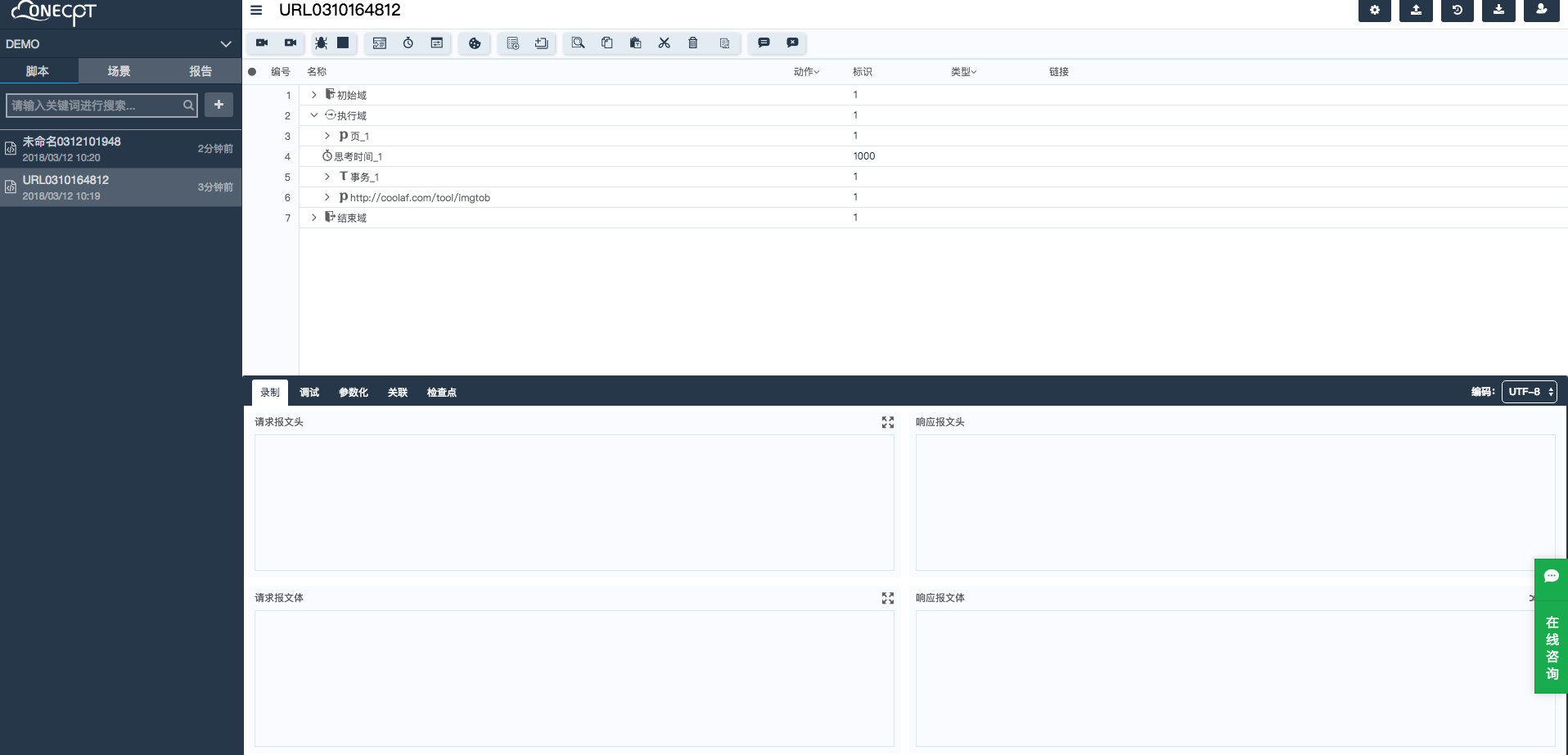Open settings with the gear icon
The image size is (1568, 755).
click(1374, 11)
